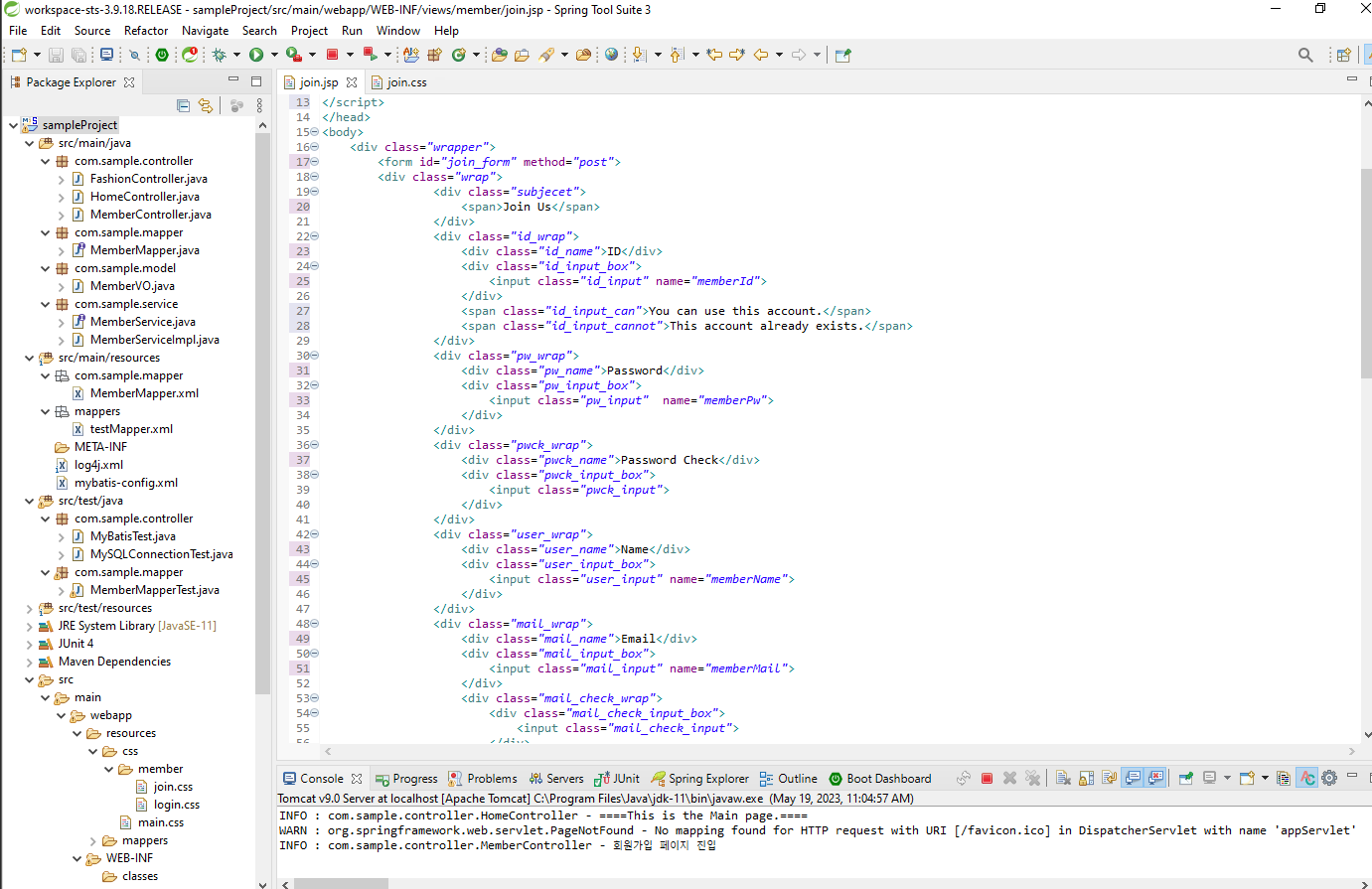Switch to the Servers tab
Viewport: 1372px width, 889px height.
pos(556,779)
